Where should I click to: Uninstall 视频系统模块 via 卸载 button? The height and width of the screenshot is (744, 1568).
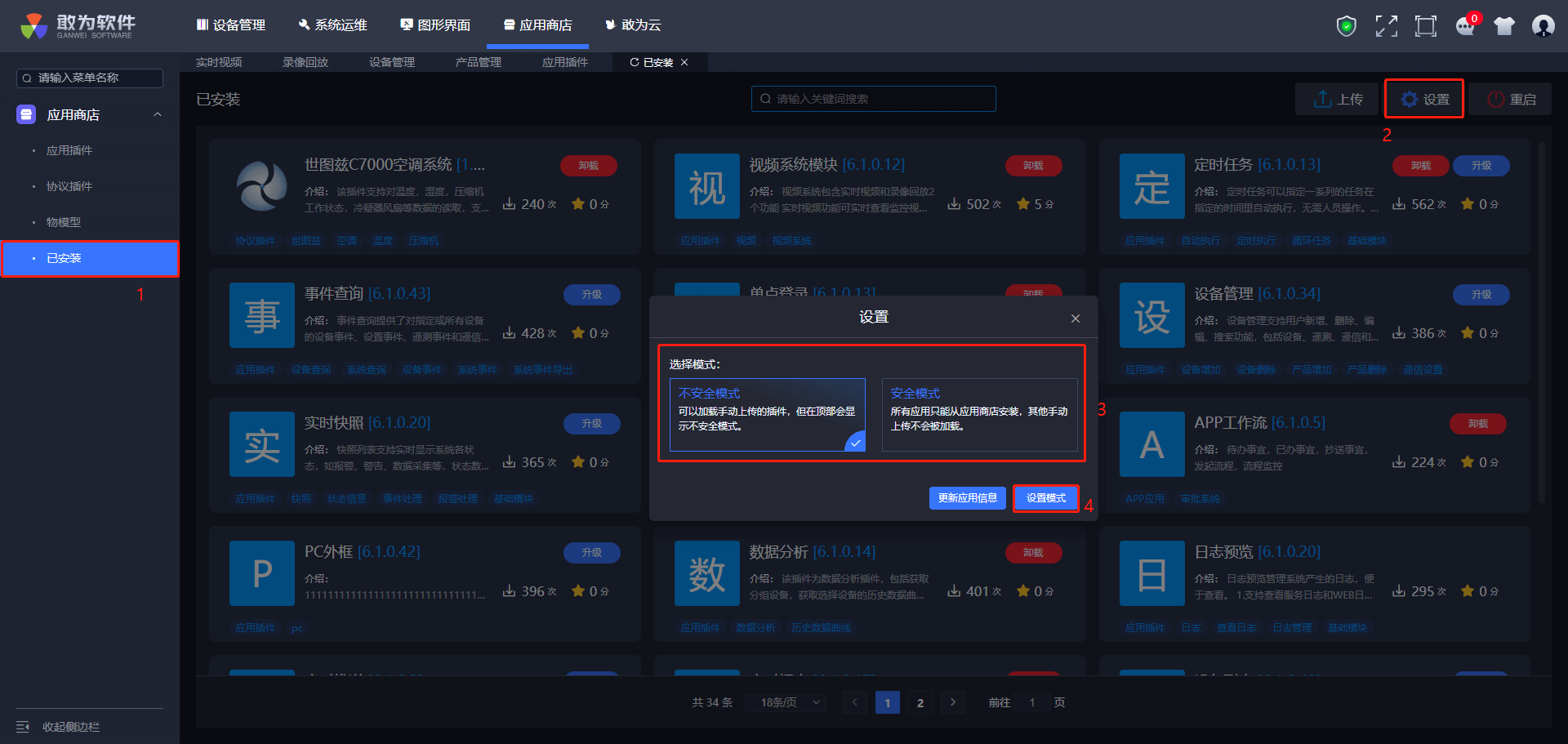1034,165
